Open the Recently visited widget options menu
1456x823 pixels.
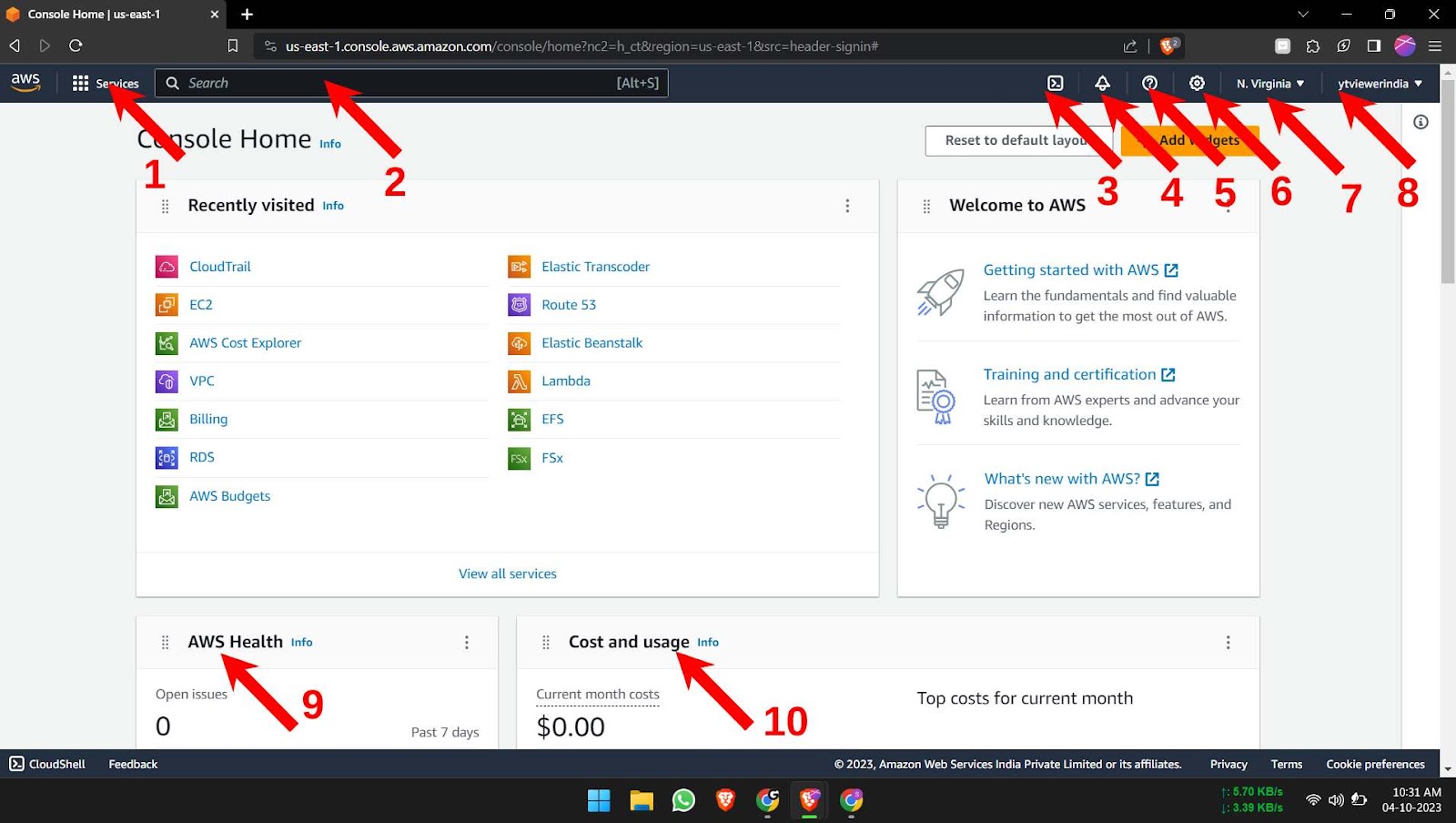pos(847,206)
